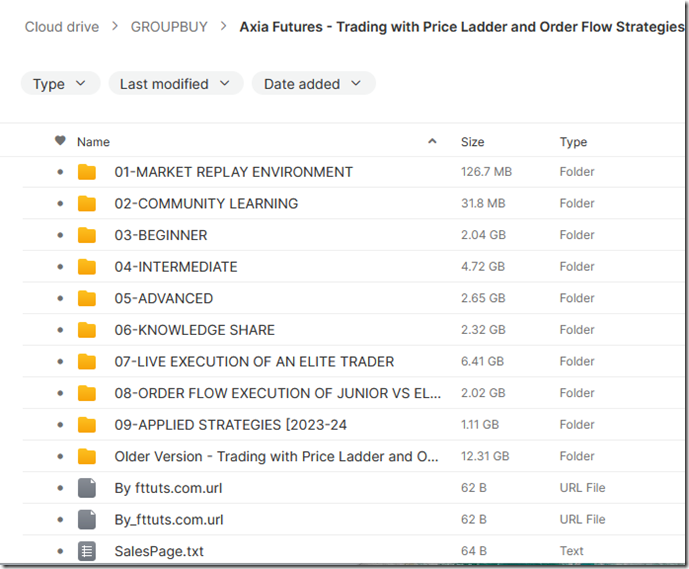689x569 pixels.
Task: Click folder icon for 08-ORDER FLOW EXECUTION
Action: click(87, 393)
